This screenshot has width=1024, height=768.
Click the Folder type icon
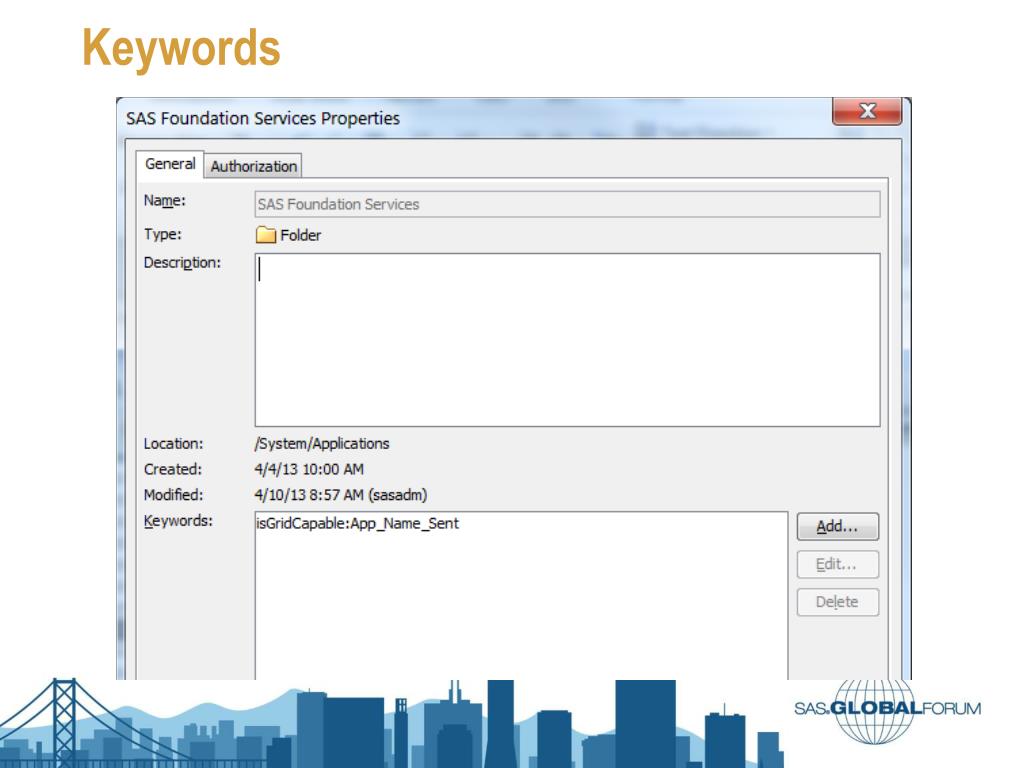point(266,235)
